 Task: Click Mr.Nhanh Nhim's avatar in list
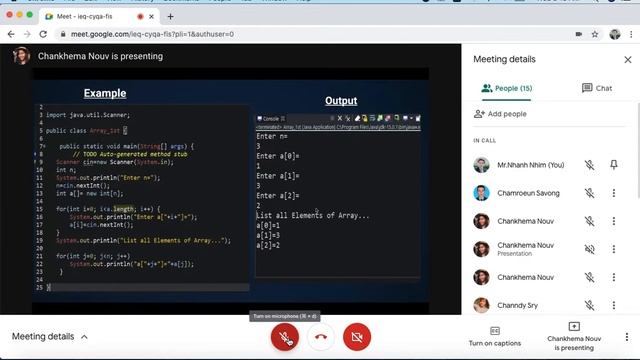pyautogui.click(x=481, y=165)
